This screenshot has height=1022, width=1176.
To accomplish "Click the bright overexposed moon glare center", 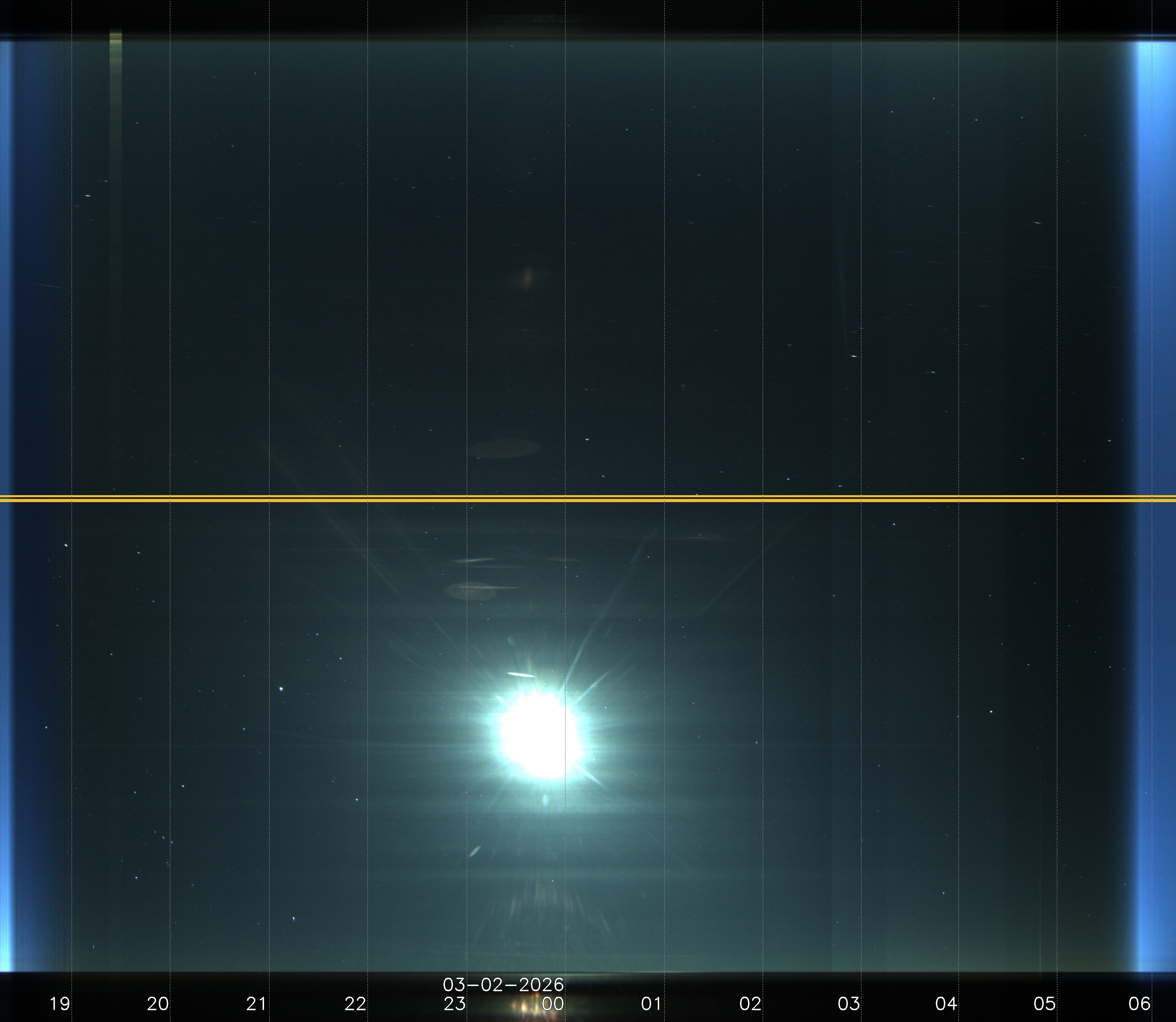I will tap(540, 735).
